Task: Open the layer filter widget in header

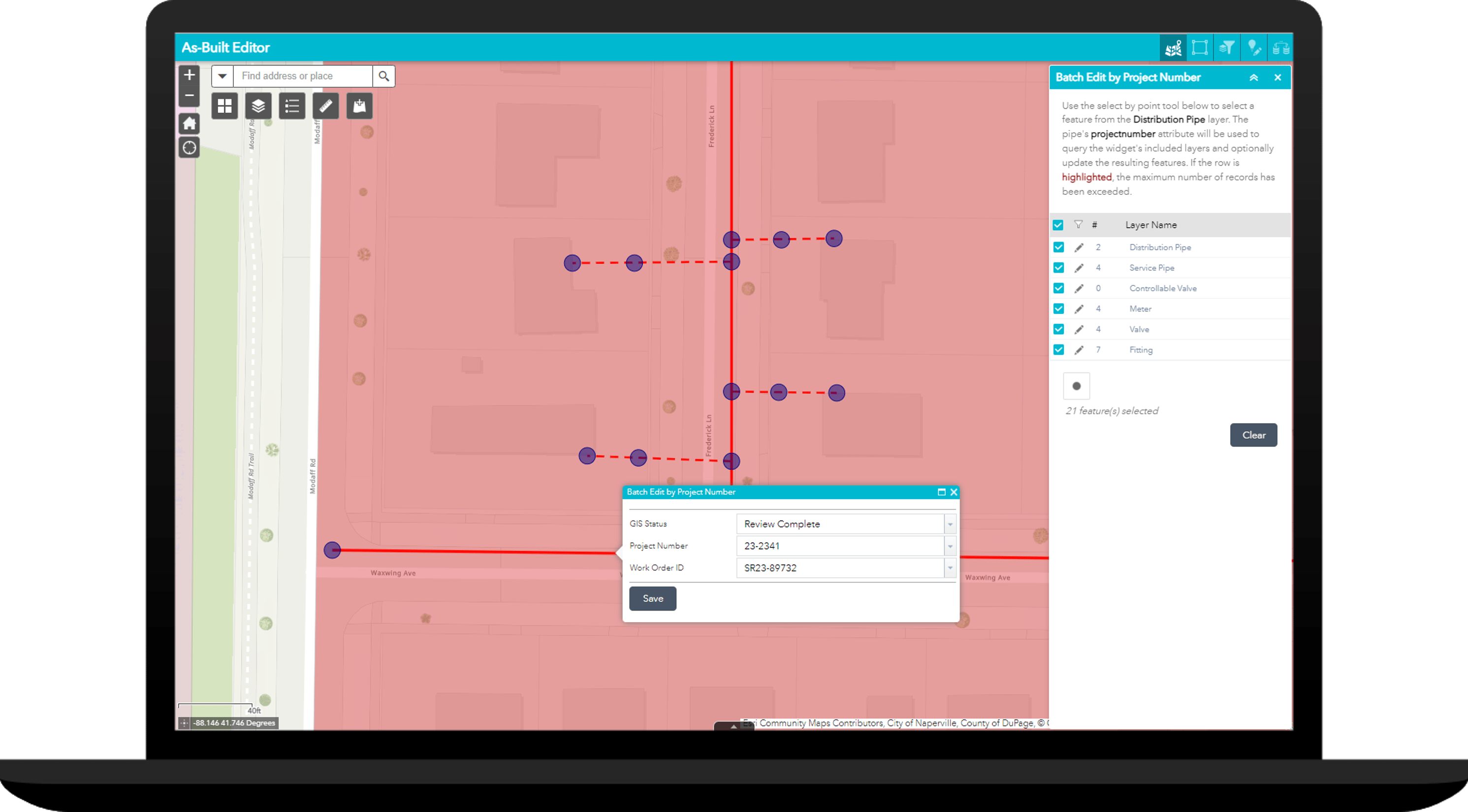Action: pos(1226,48)
